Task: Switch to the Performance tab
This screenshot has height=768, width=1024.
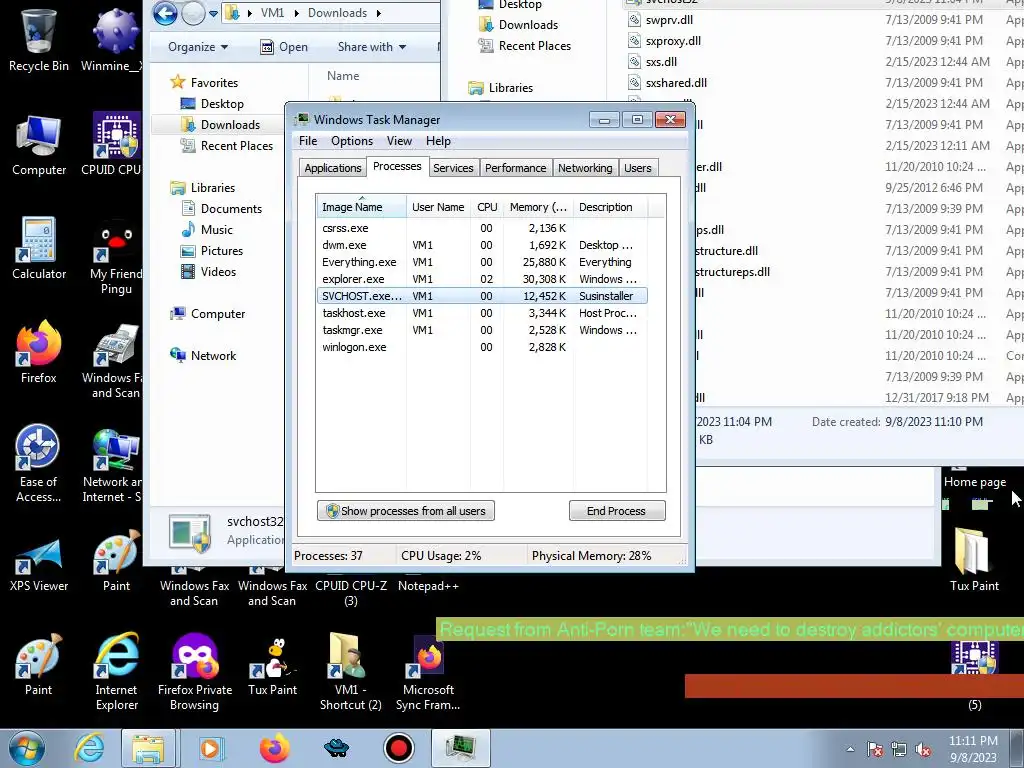Action: [515, 168]
